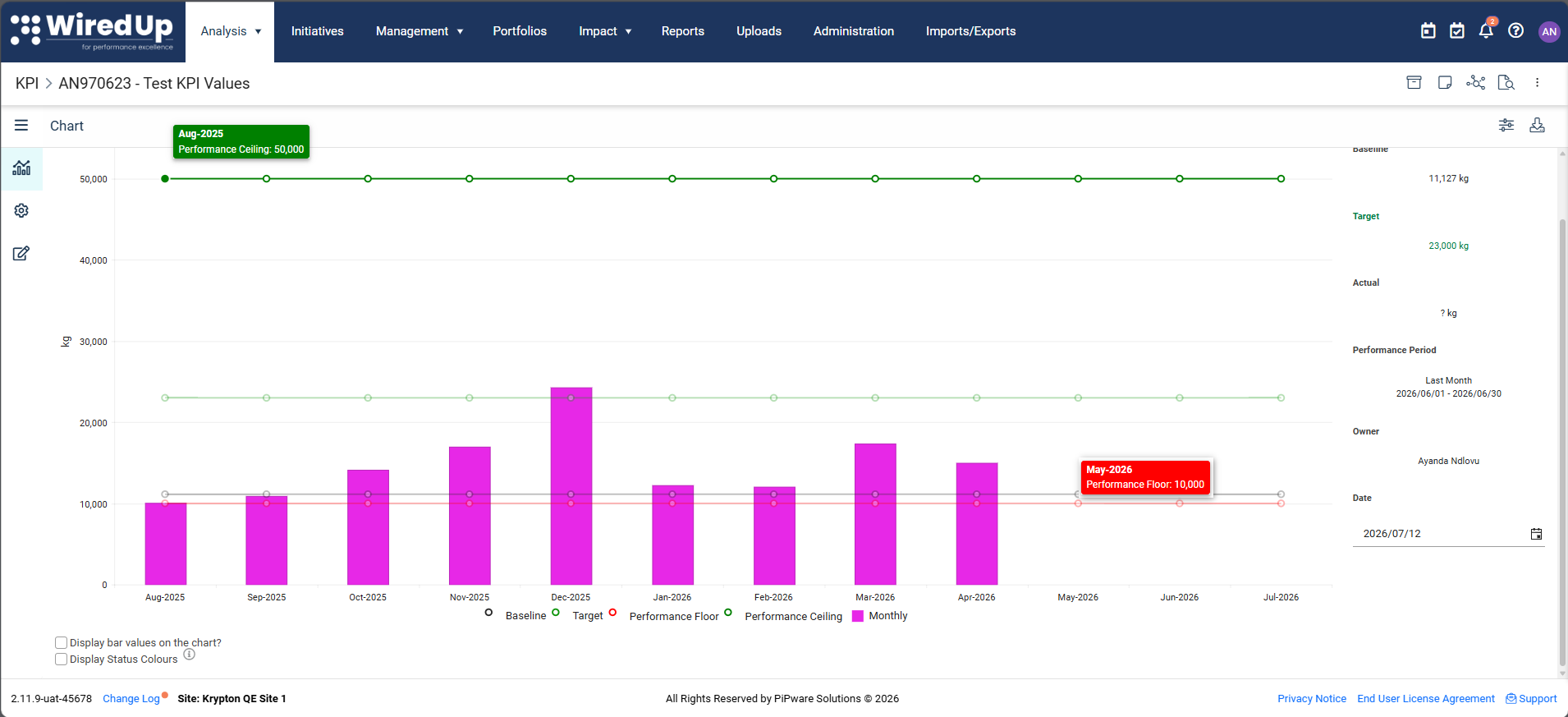Click the chart settings sliders icon
This screenshot has width=1568, height=717.
coord(1506,125)
